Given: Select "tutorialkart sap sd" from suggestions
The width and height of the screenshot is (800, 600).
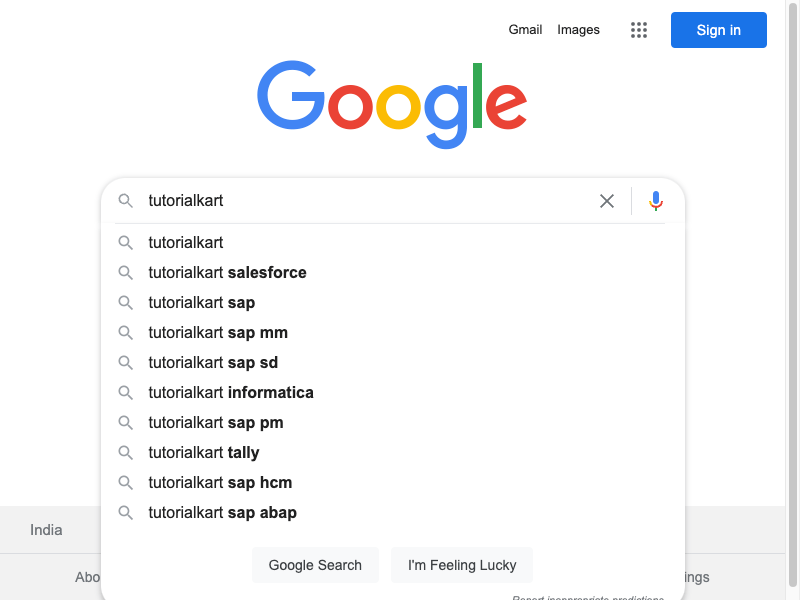Looking at the screenshot, I should pyautogui.click(x=213, y=363).
